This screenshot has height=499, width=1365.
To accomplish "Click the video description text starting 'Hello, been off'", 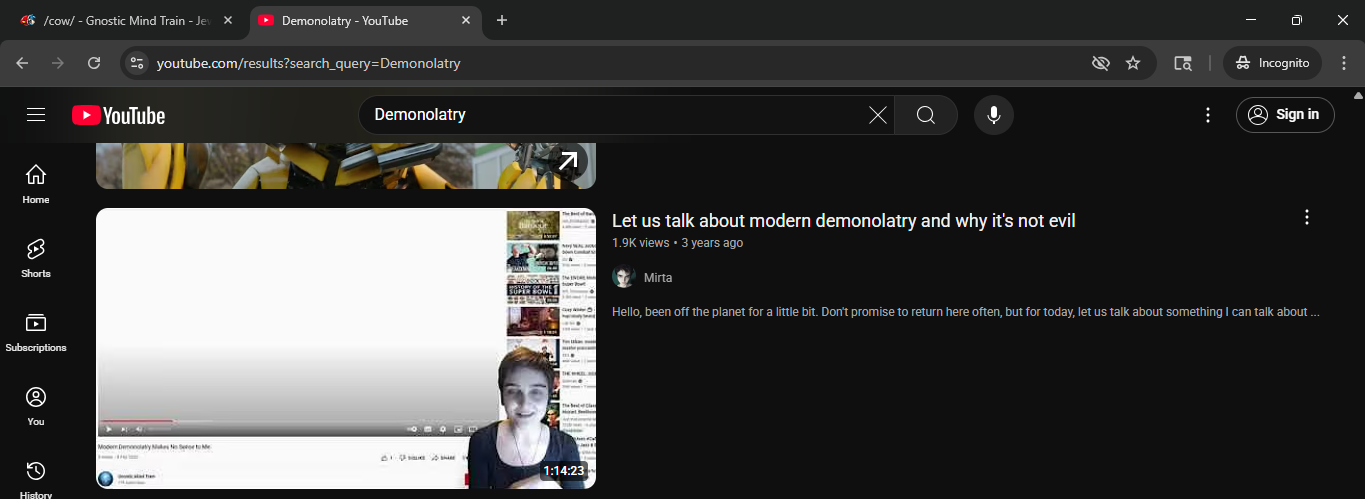I will [966, 312].
